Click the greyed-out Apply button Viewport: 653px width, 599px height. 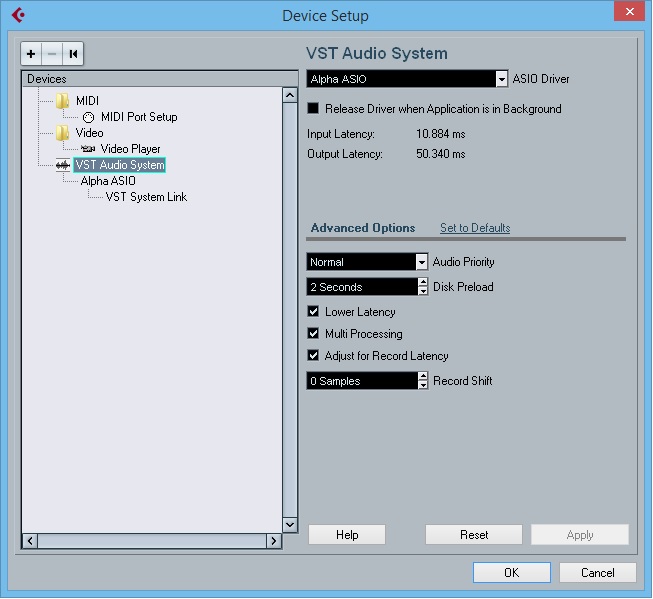click(x=580, y=534)
